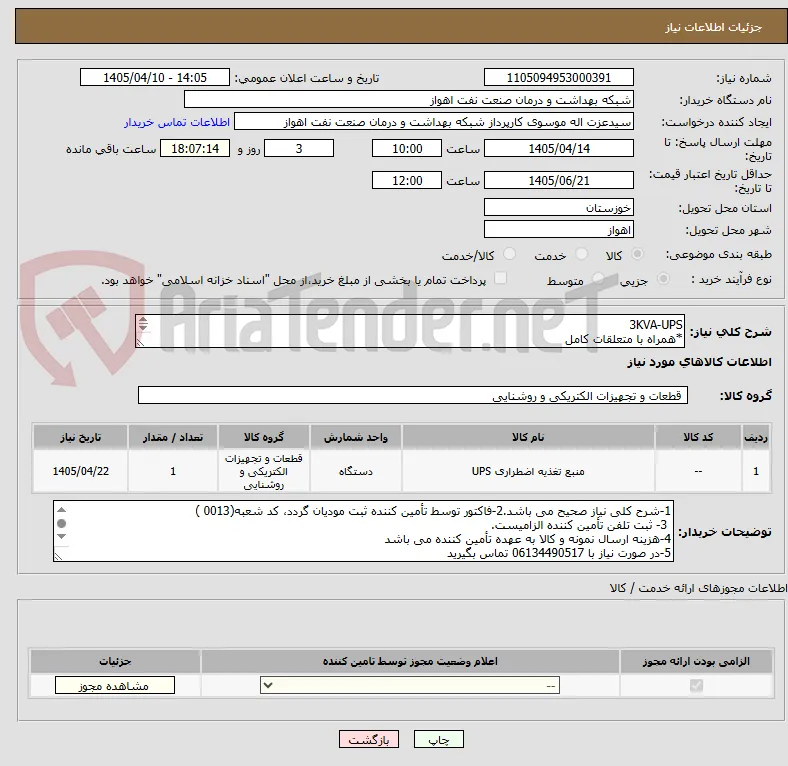Screen dimensions: 788x766
Task: Click the الزامی بودن ارائه مجوز header
Action: (696, 661)
